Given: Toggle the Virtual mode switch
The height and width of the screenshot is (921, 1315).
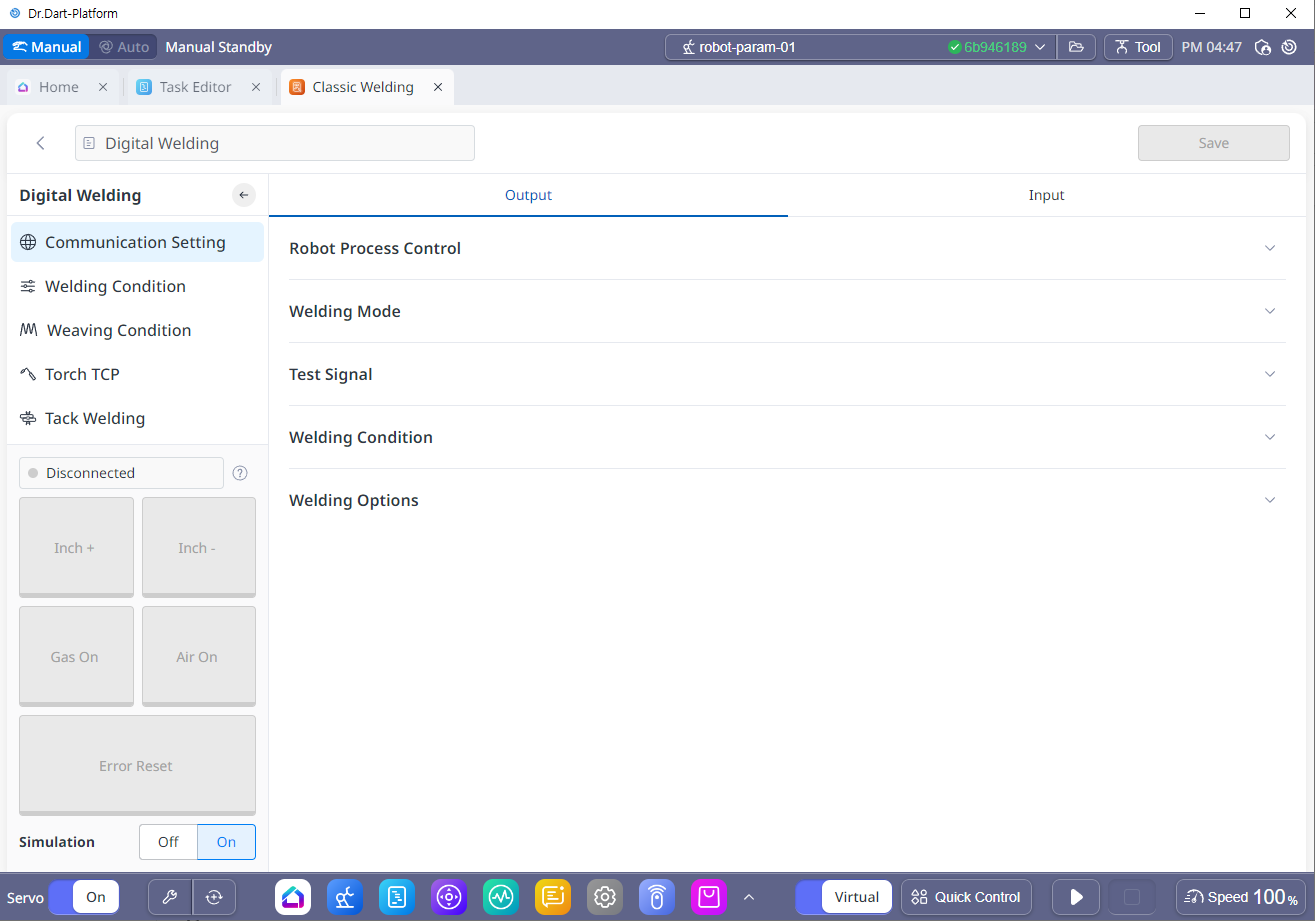Looking at the screenshot, I should click(844, 897).
